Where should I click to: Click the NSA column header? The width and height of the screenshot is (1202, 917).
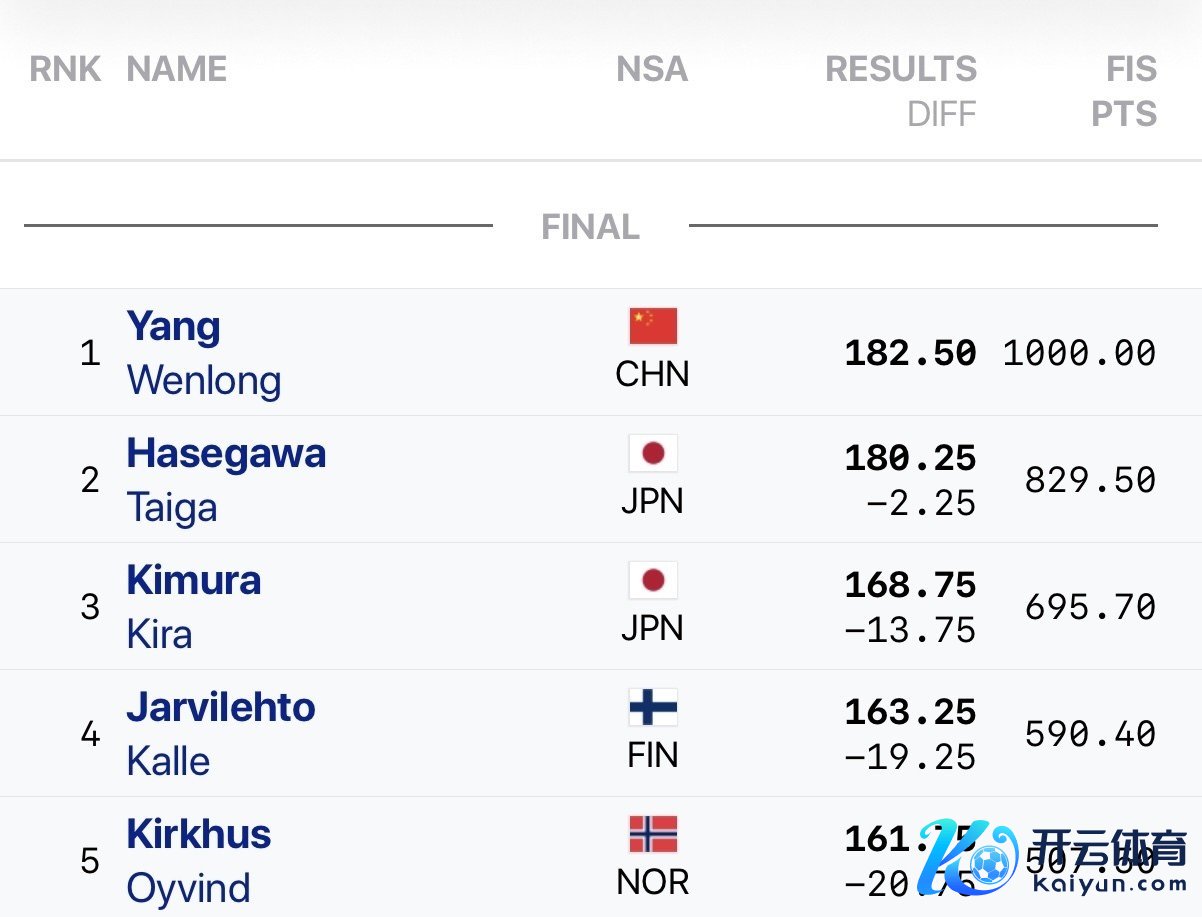click(x=652, y=69)
